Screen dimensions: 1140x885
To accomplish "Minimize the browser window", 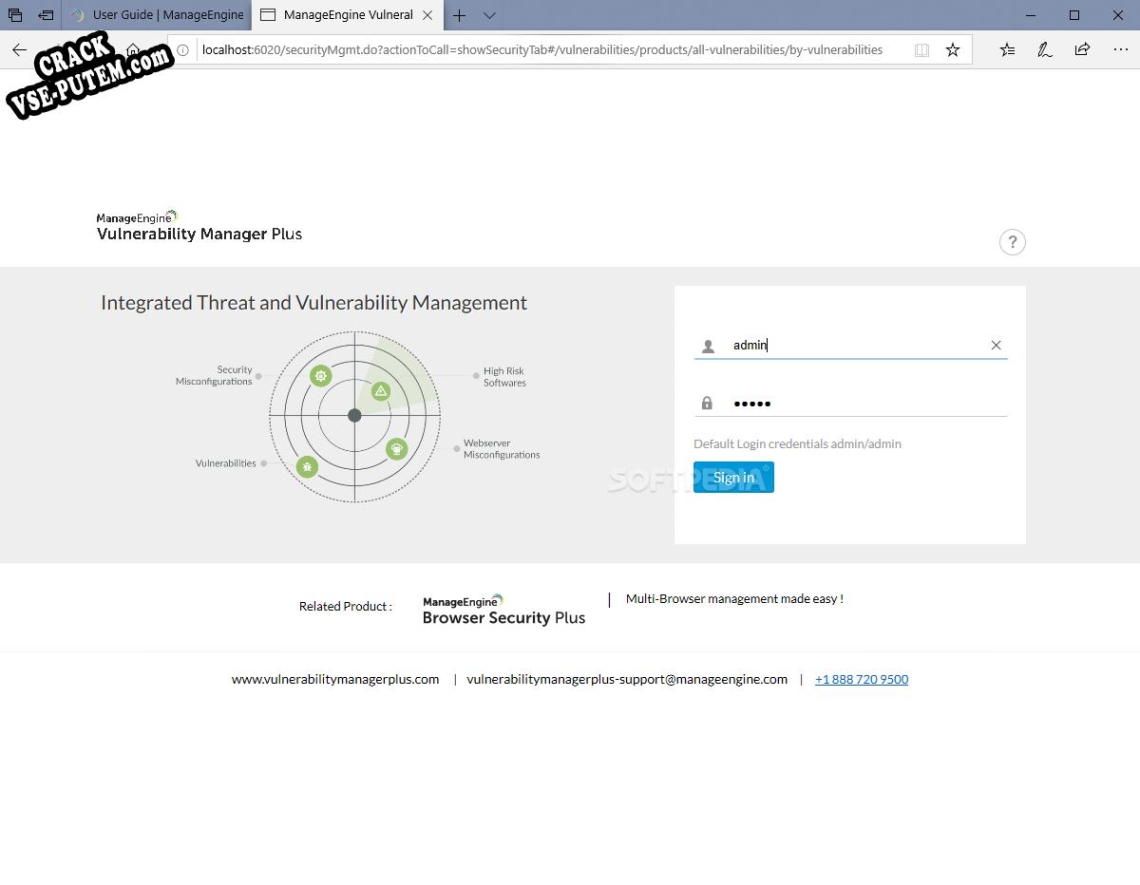I will (1030, 15).
